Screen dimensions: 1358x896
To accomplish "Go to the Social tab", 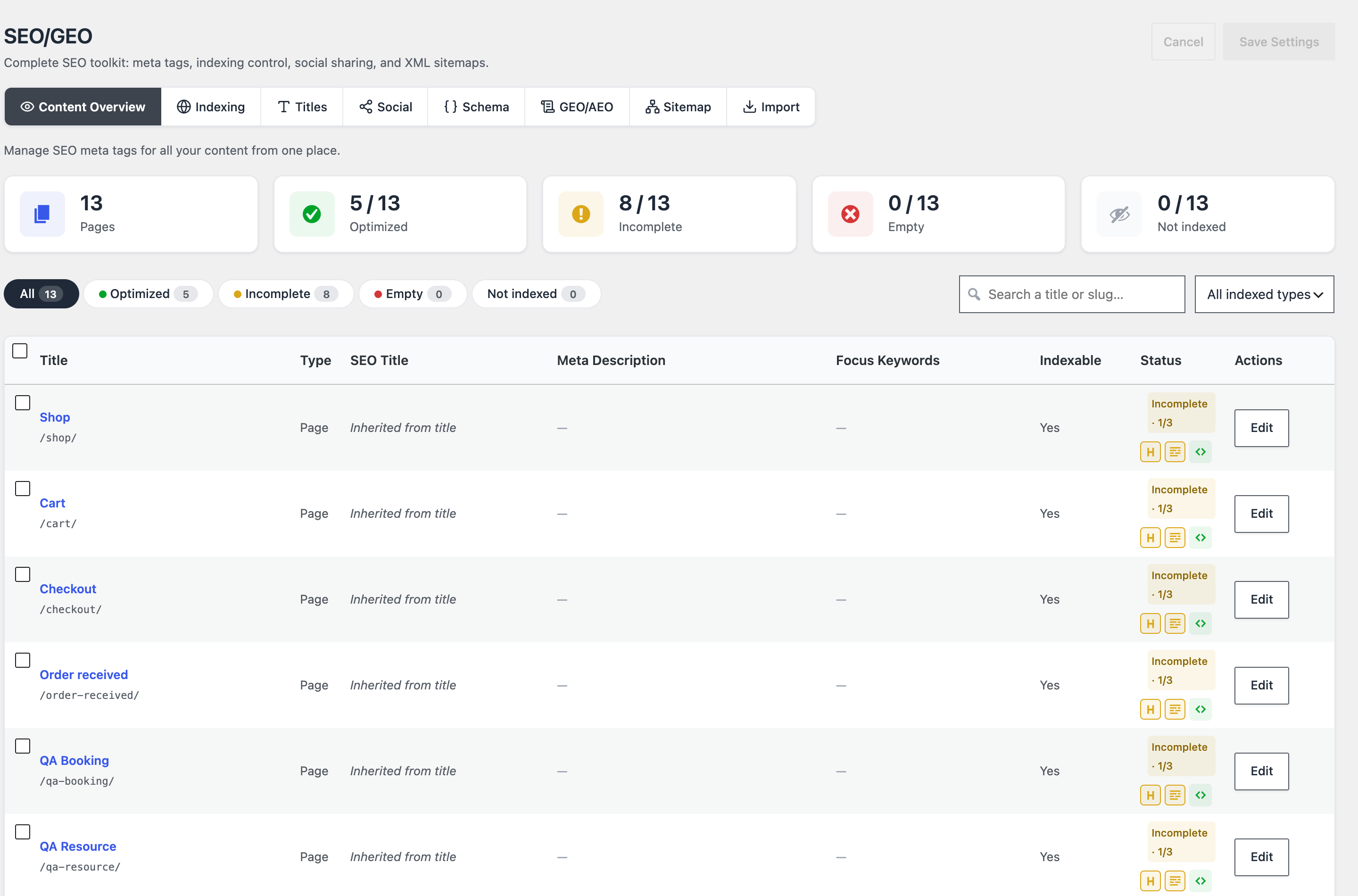I will point(386,107).
